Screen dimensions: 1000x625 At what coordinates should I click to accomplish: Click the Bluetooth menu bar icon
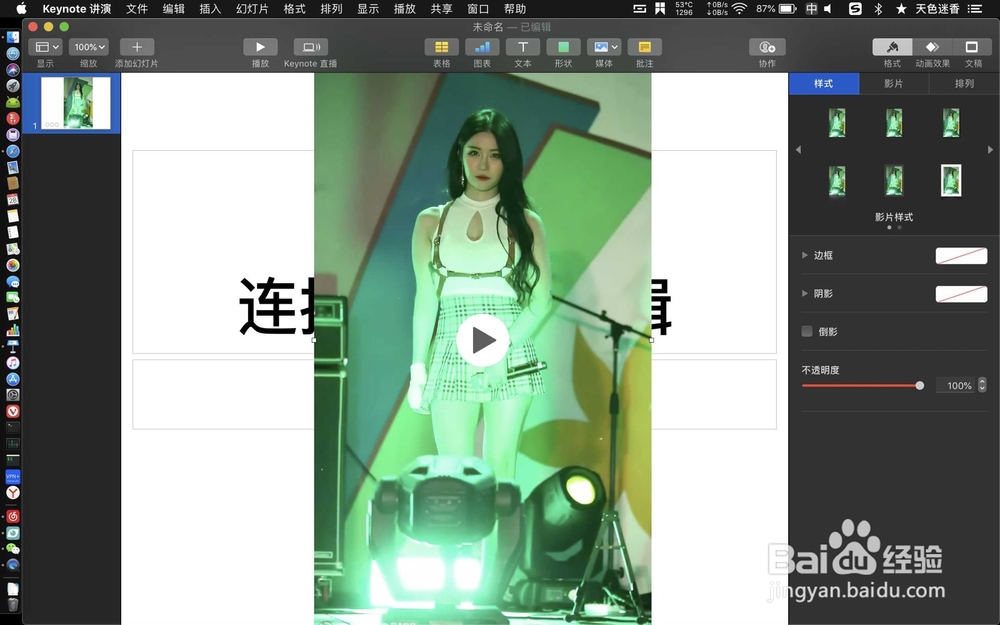(x=878, y=9)
